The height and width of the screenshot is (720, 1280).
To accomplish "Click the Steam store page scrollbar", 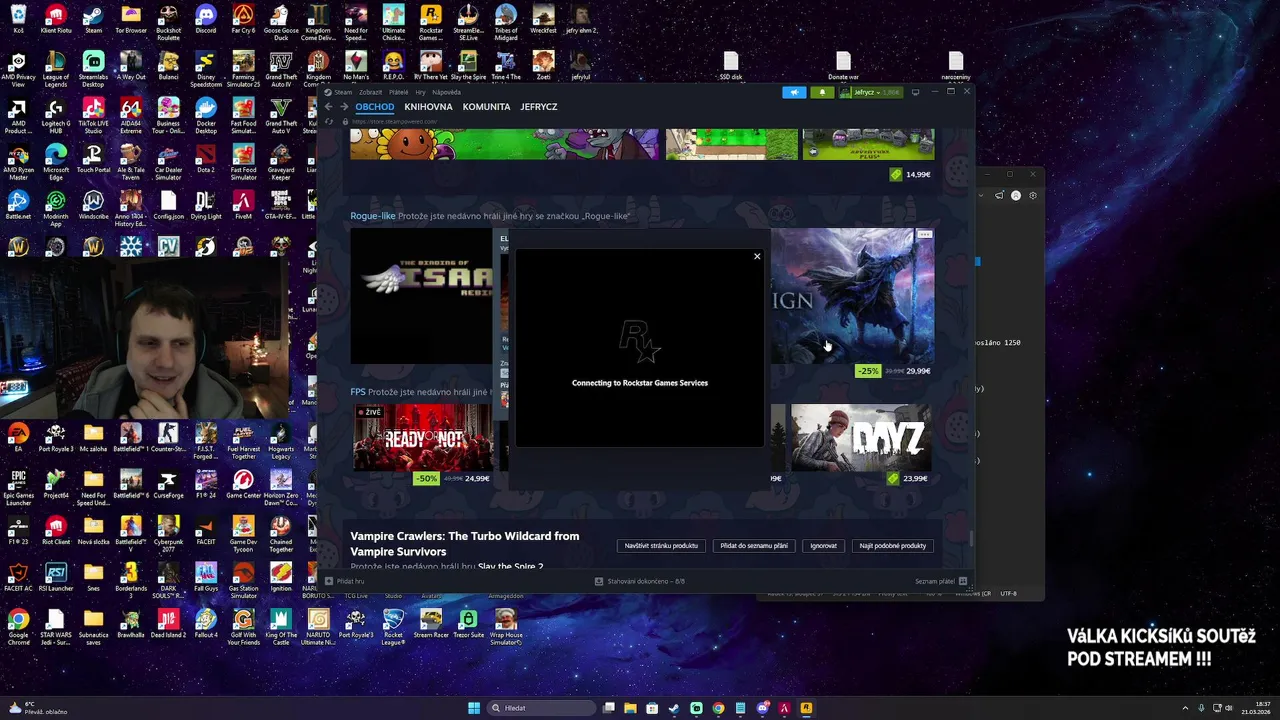I will 971,538.
